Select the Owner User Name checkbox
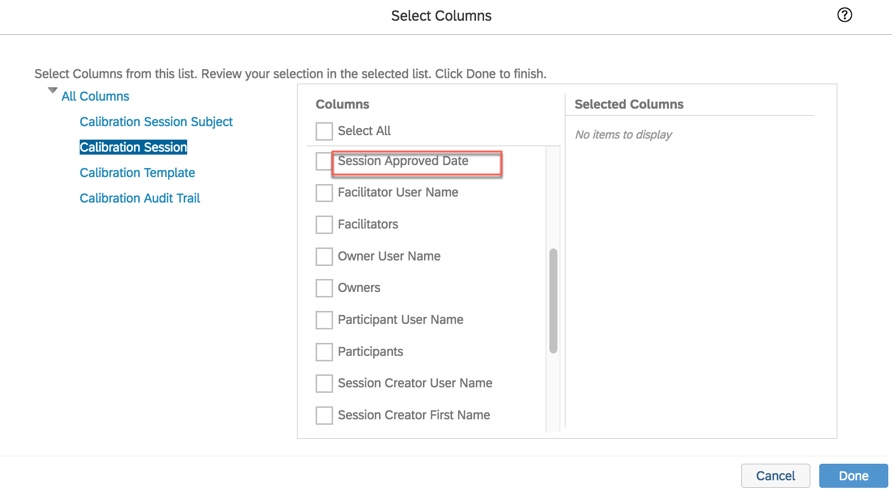This screenshot has height=490, width=892. [324, 257]
